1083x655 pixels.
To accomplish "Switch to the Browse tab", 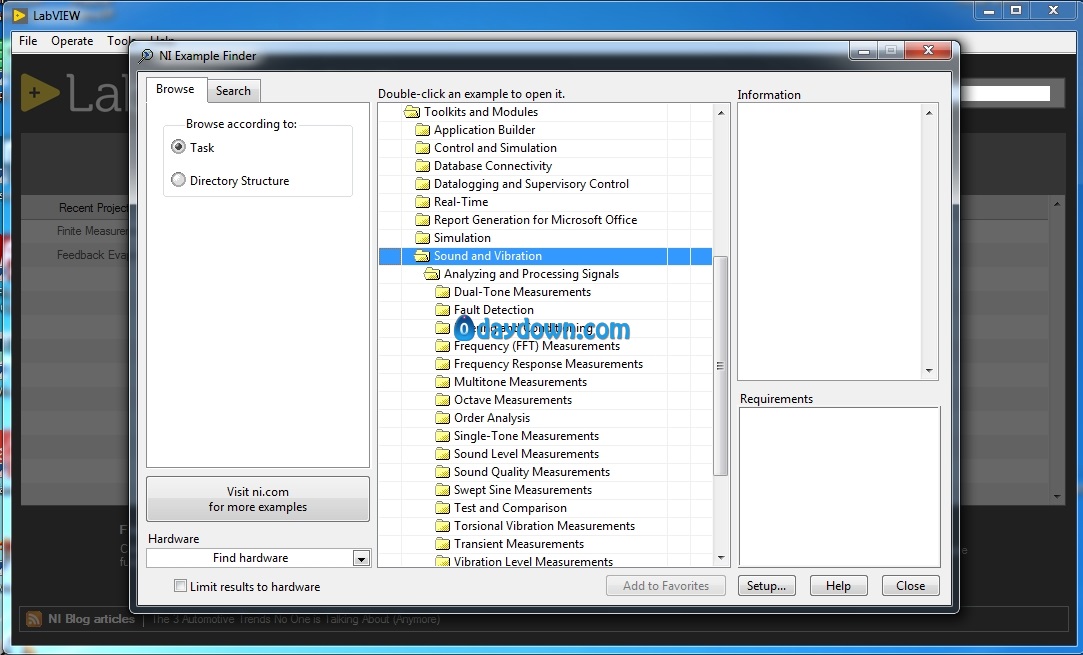I will (x=175, y=89).
